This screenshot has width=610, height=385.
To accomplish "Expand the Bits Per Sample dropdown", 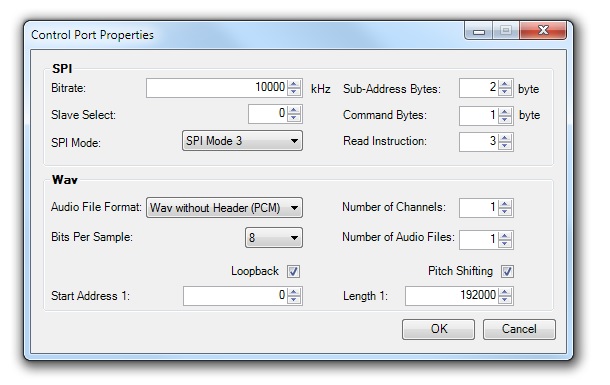I will [273, 238].
